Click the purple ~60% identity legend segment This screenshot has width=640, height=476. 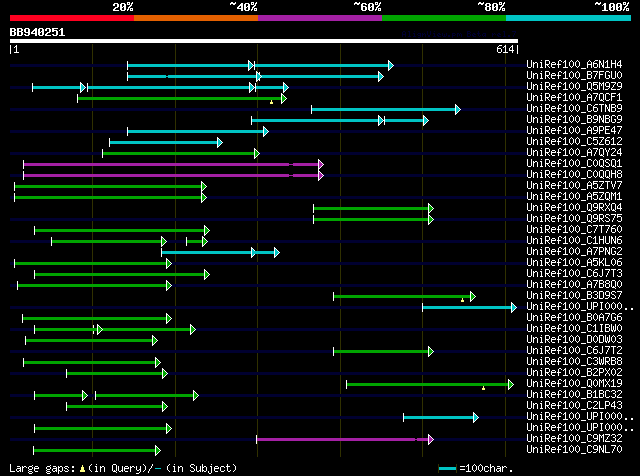point(320,18)
